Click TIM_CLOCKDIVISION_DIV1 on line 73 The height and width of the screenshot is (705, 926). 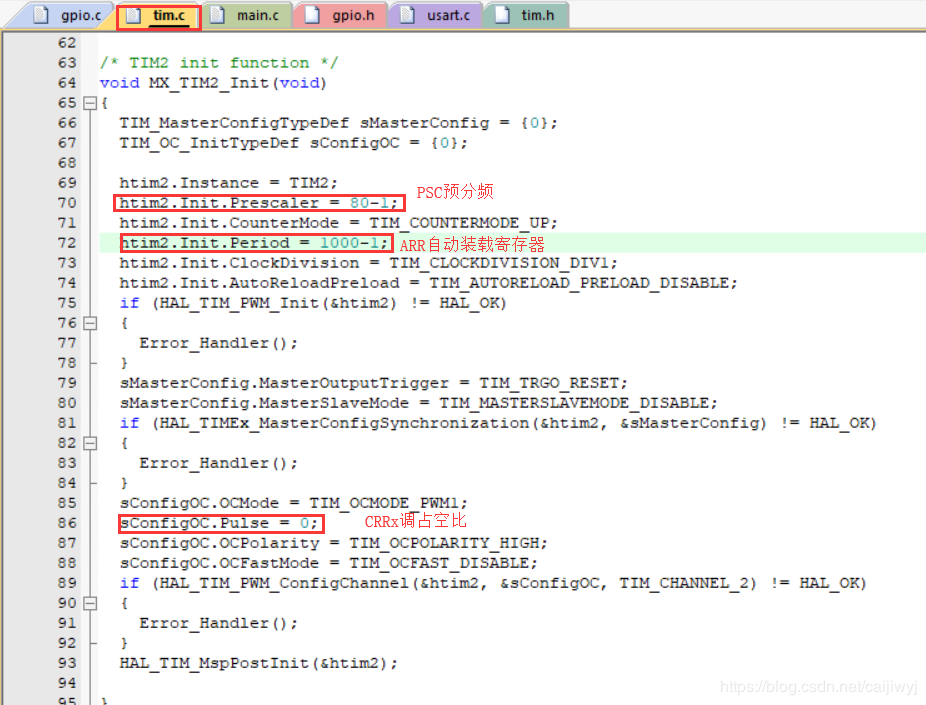coord(500,263)
